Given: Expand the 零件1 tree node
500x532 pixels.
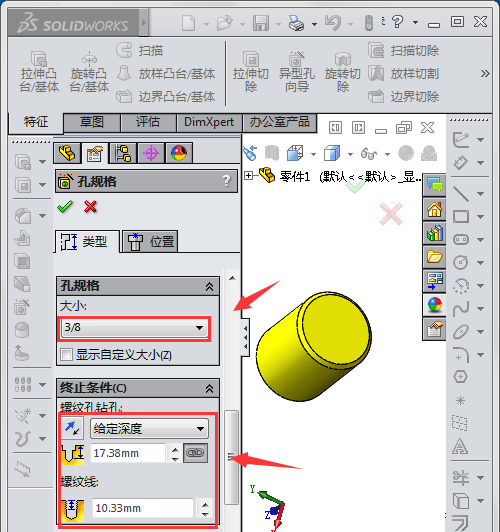Looking at the screenshot, I should tap(249, 176).
